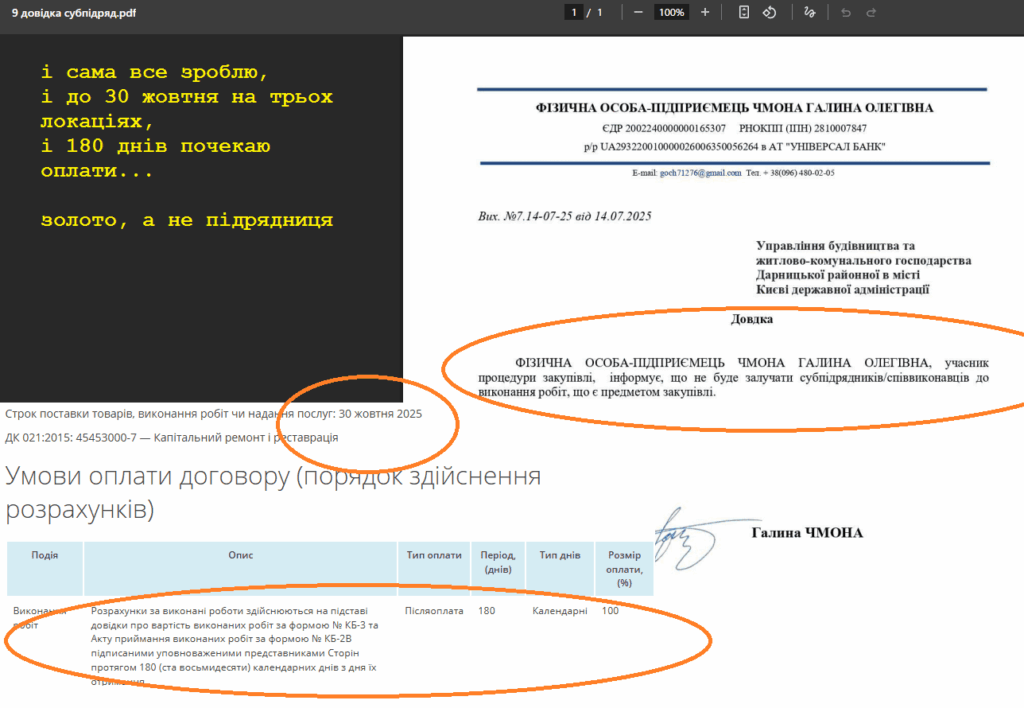The image size is (1024, 708).
Task: Click the fit to page icon
Action: pyautogui.click(x=744, y=12)
